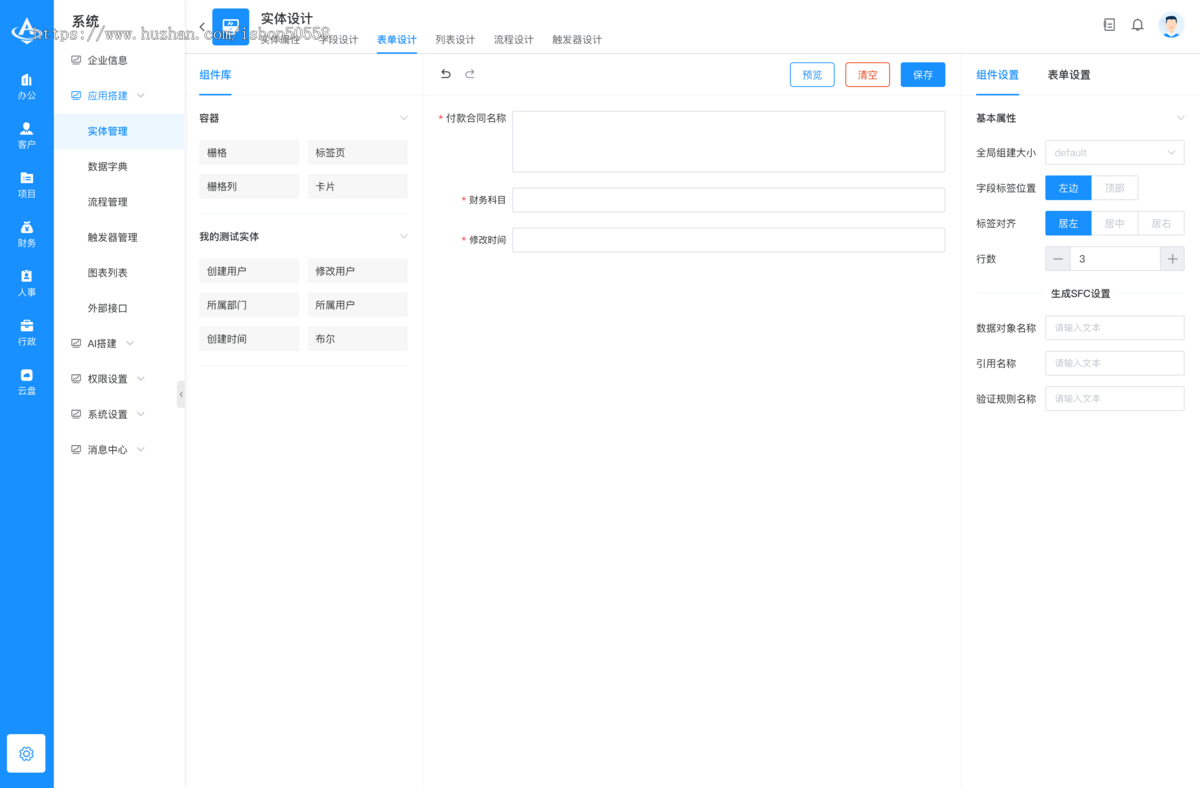Open the notes document icon in header

[x=1109, y=25]
